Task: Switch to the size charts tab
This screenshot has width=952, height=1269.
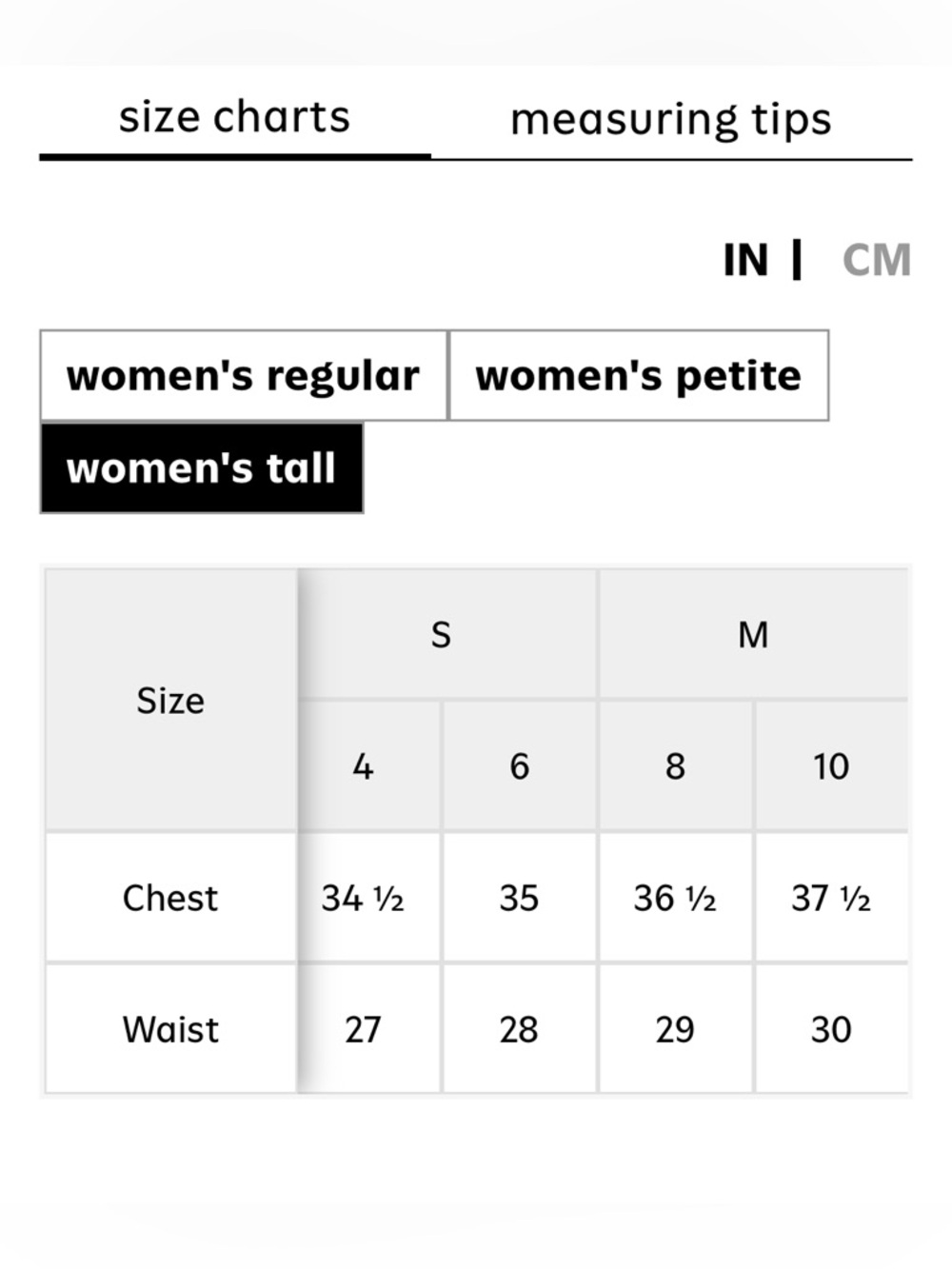Action: (234, 118)
